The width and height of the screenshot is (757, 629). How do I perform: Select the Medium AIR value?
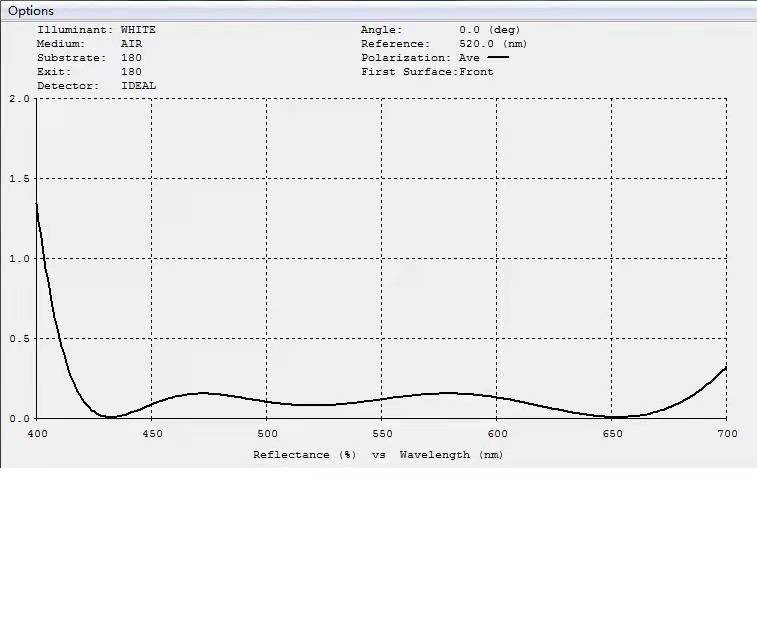pyautogui.click(x=131, y=44)
